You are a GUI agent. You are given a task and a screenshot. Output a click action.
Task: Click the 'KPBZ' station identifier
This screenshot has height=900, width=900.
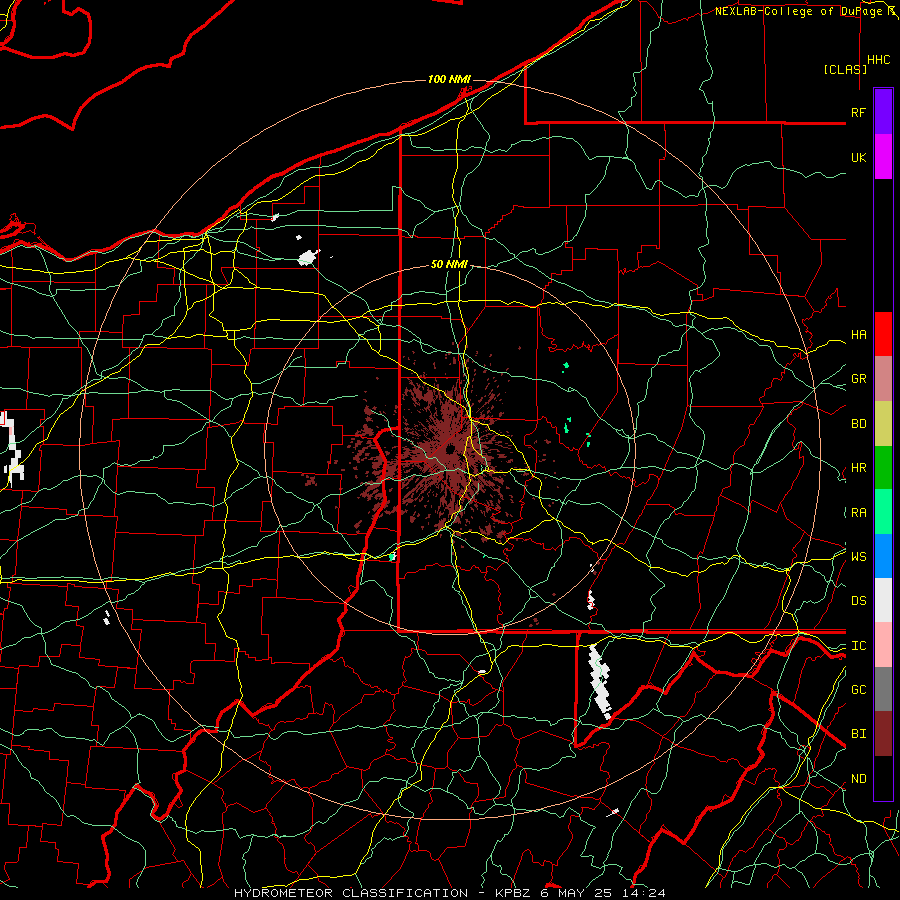point(514,893)
